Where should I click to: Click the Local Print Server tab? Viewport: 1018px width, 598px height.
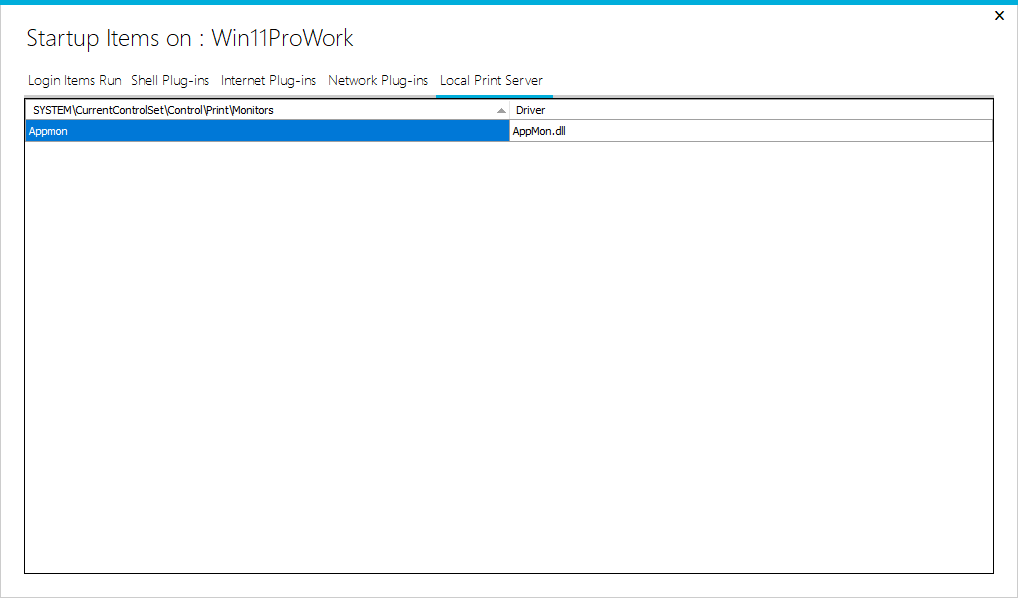point(491,81)
